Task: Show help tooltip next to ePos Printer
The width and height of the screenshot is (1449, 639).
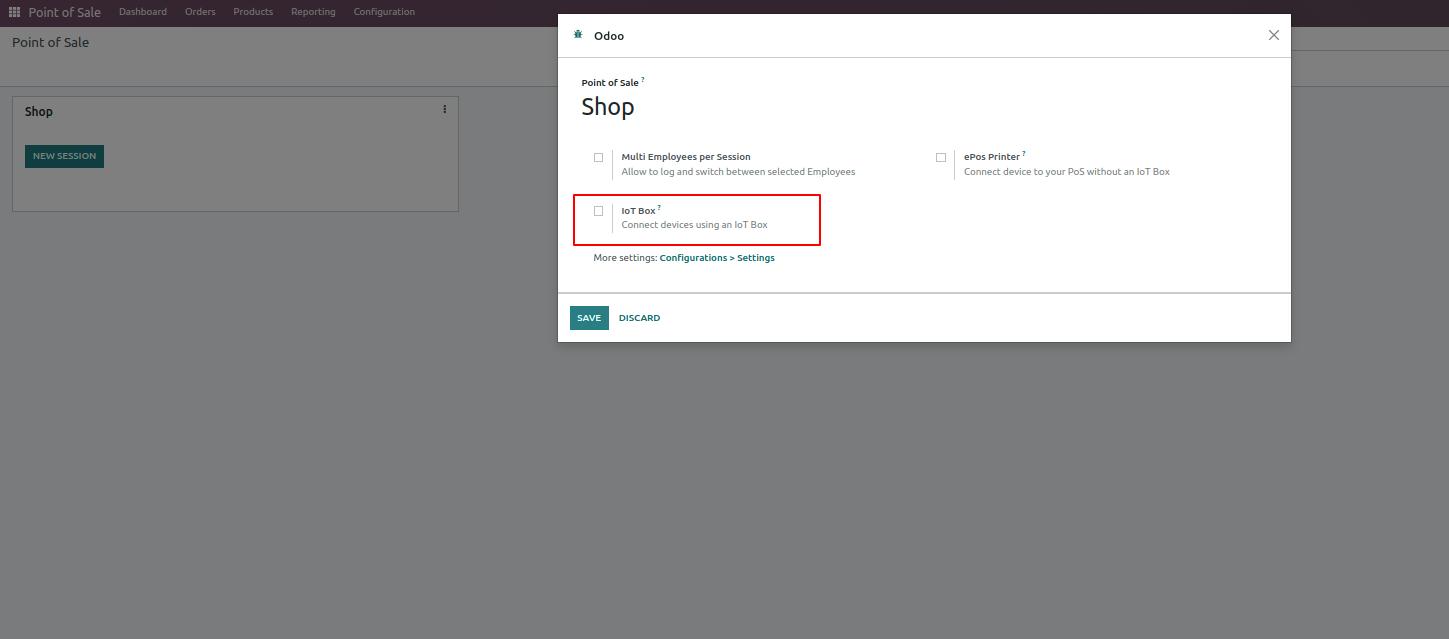Action: pyautogui.click(x=1024, y=153)
